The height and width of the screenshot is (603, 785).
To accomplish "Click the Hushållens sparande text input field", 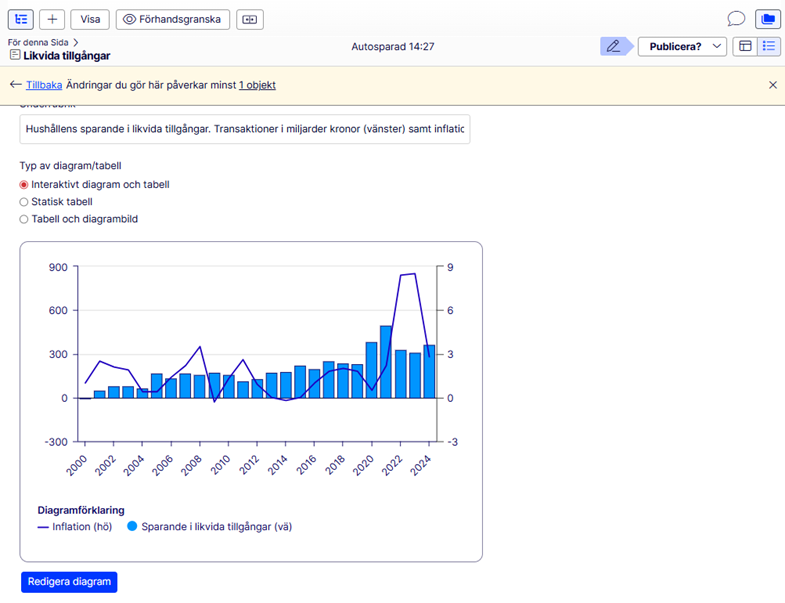I will 245,129.
